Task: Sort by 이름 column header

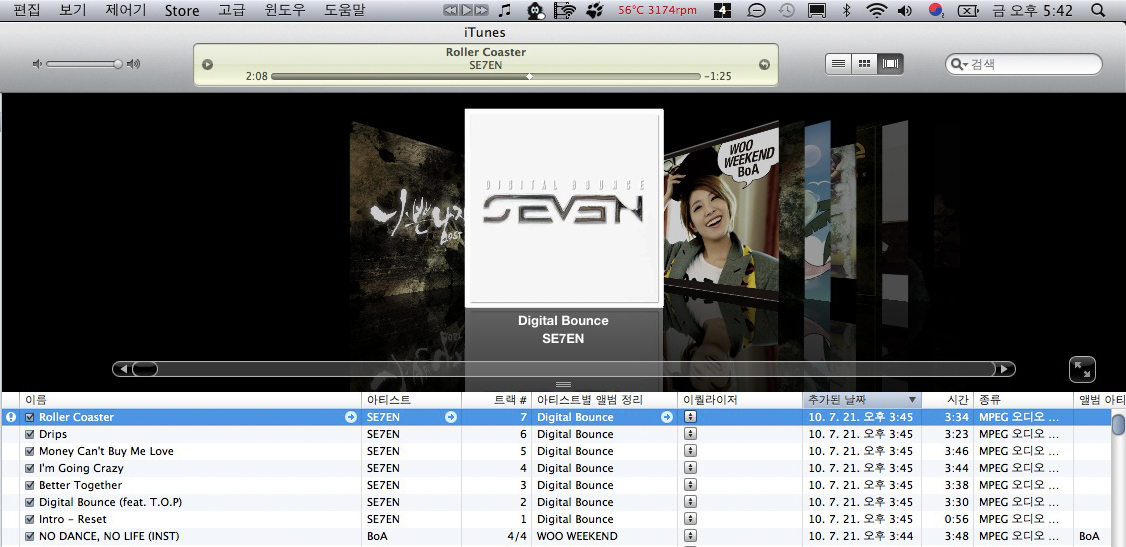Action: pos(190,400)
